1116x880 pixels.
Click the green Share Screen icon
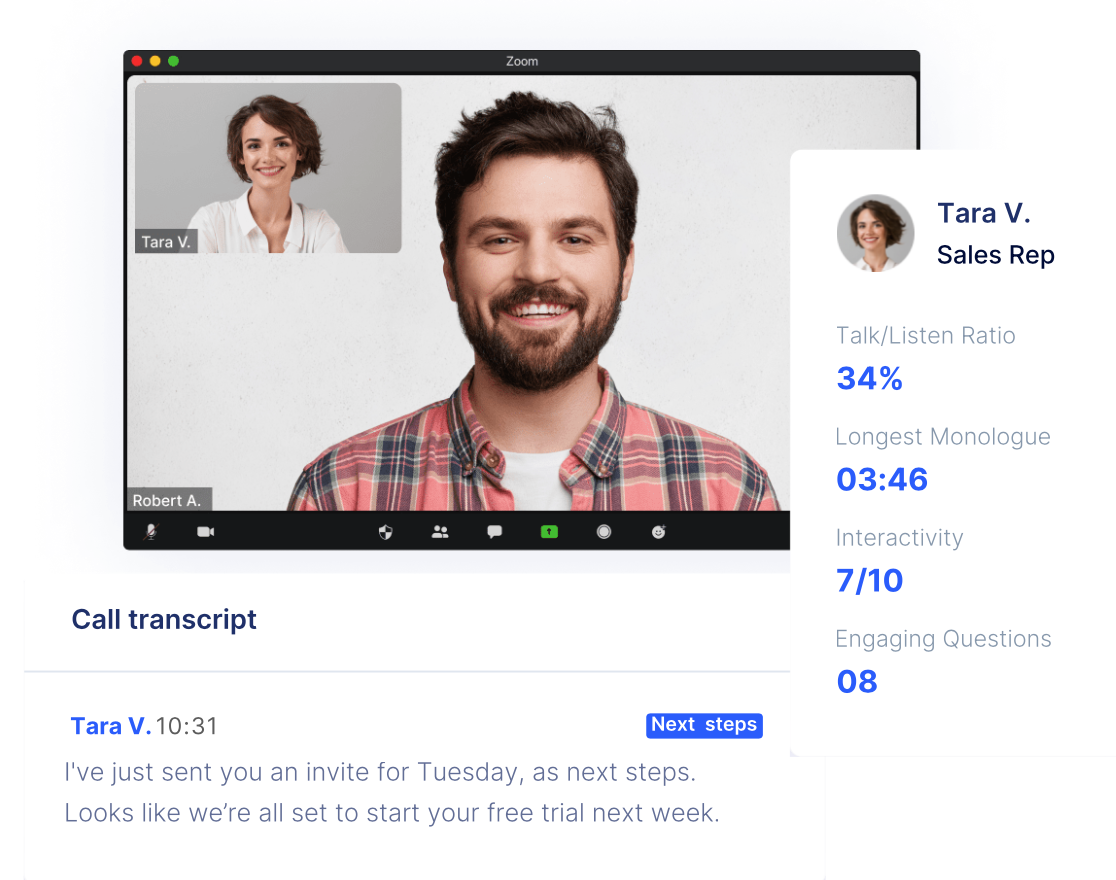pos(549,532)
